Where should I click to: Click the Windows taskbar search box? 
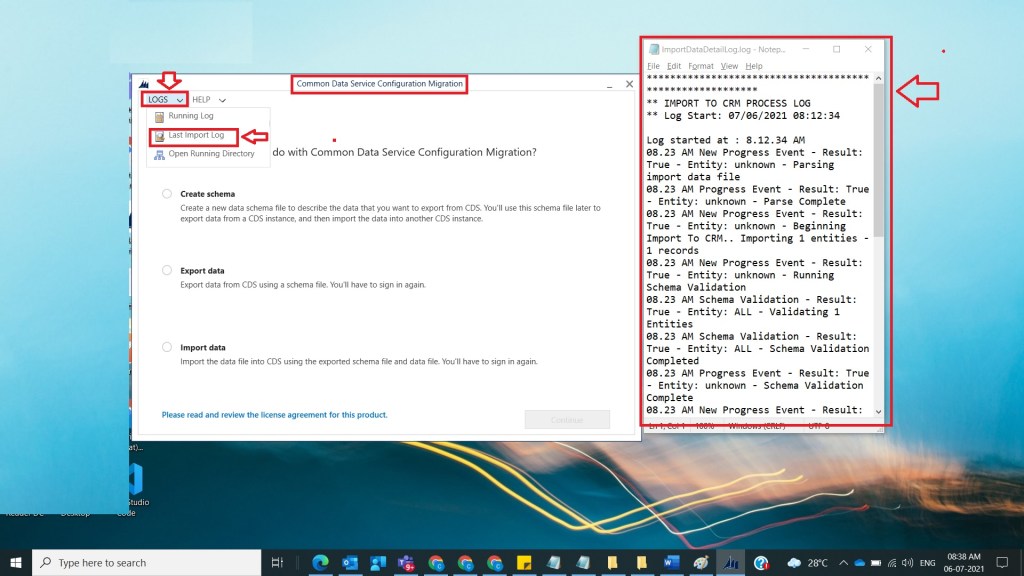(x=150, y=562)
